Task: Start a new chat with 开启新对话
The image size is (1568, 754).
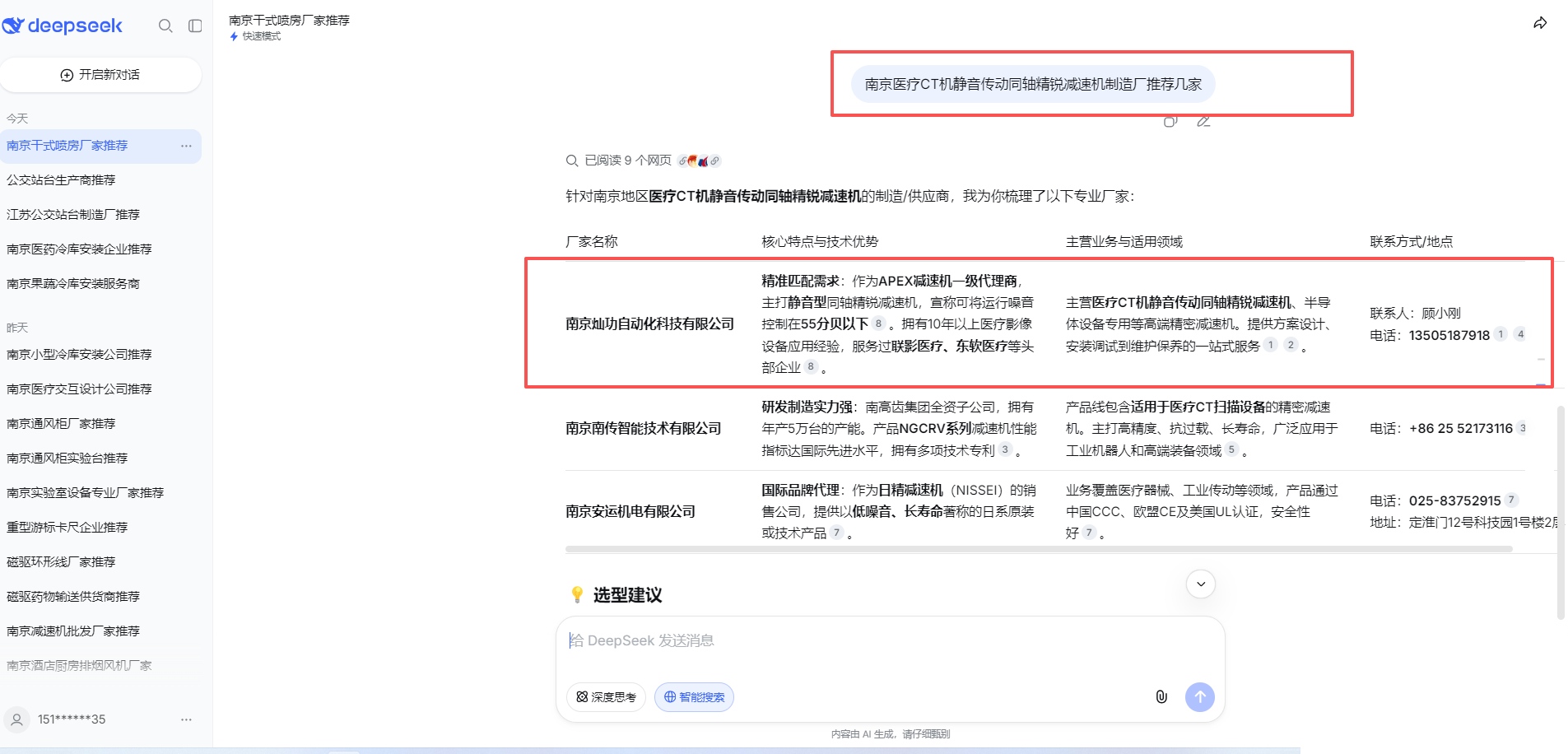Action: tap(100, 75)
